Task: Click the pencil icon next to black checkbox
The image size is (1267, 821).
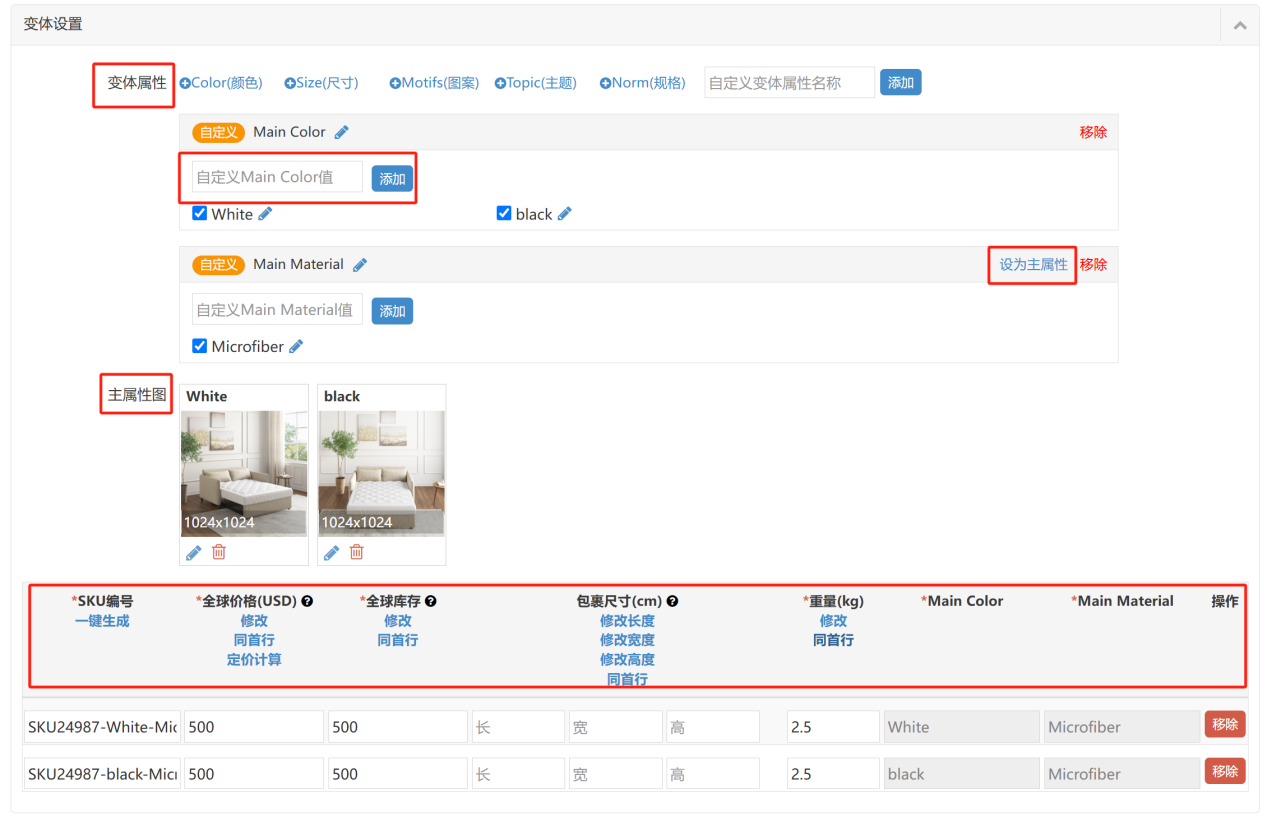Action: [565, 214]
